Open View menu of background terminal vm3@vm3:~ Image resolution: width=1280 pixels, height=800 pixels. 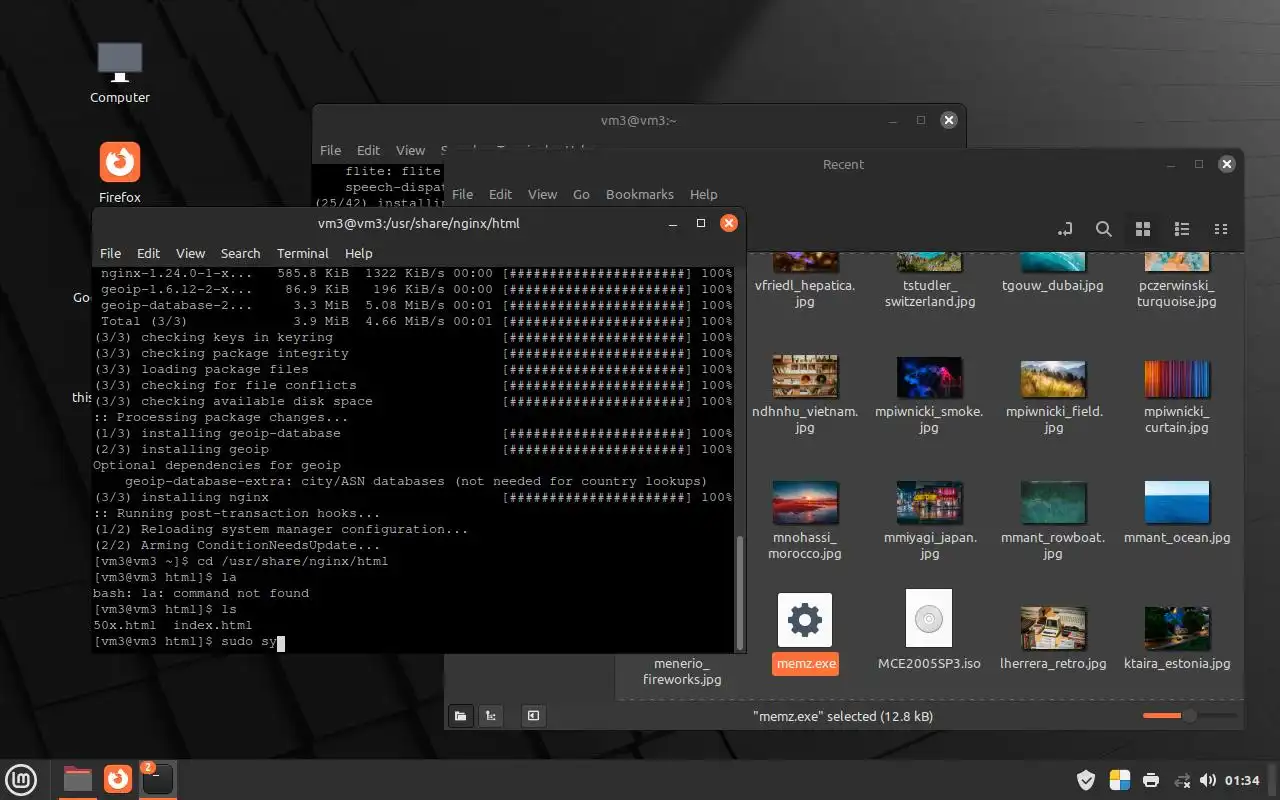pyautogui.click(x=410, y=150)
